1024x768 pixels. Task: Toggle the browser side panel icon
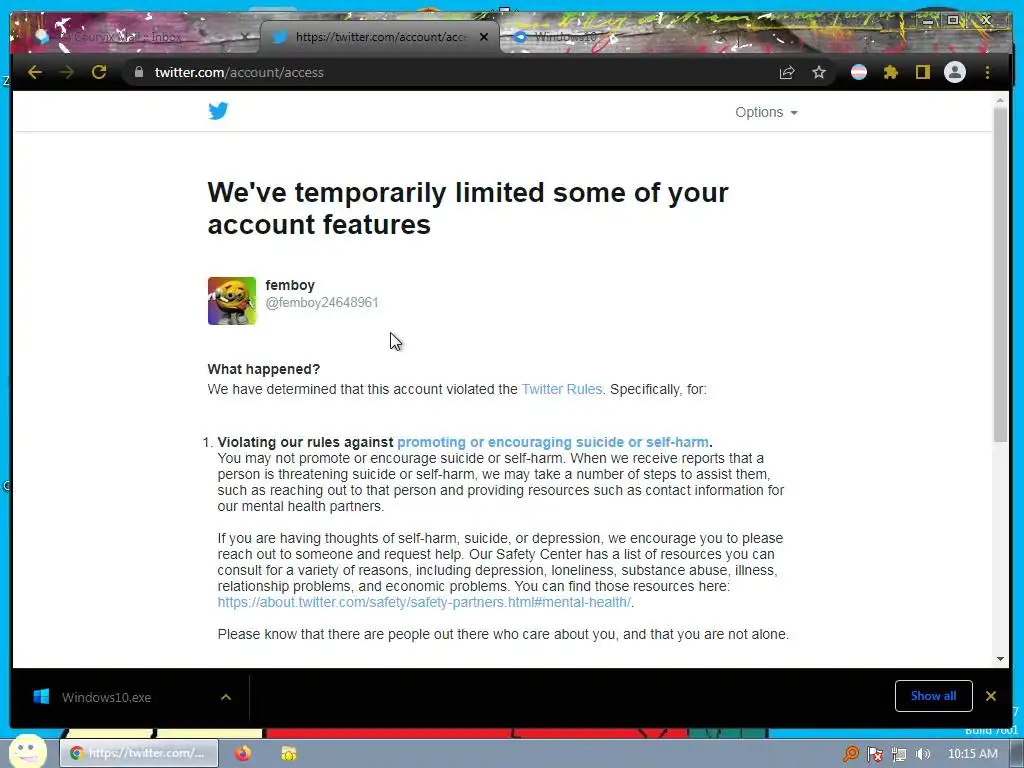click(922, 72)
